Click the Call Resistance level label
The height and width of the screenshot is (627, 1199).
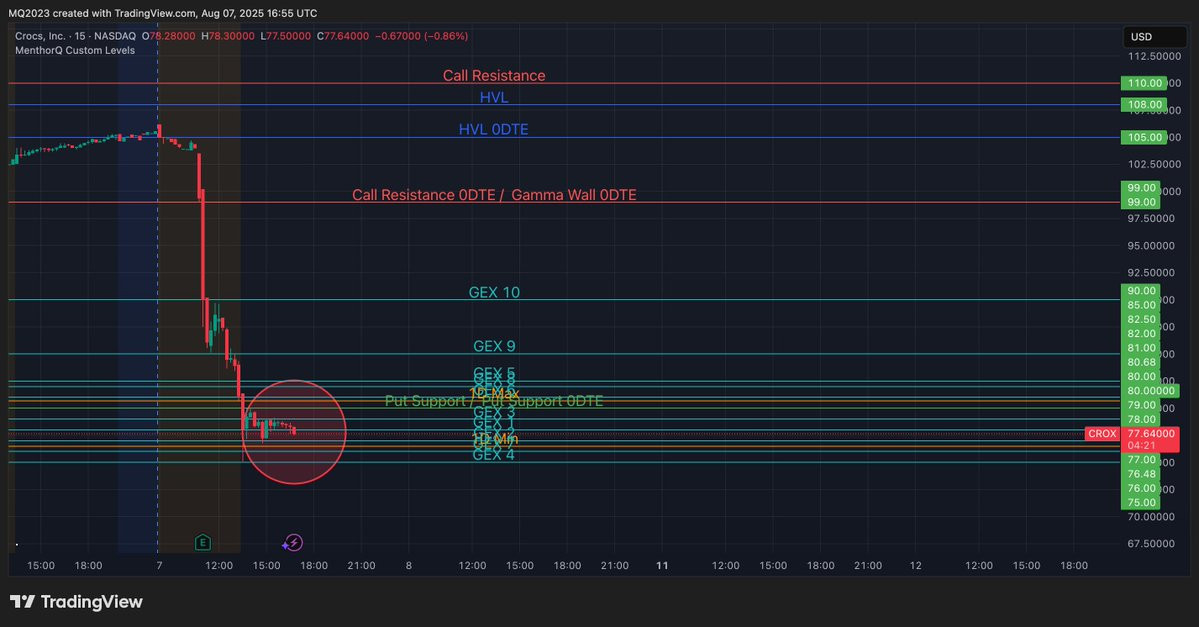pyautogui.click(x=494, y=76)
